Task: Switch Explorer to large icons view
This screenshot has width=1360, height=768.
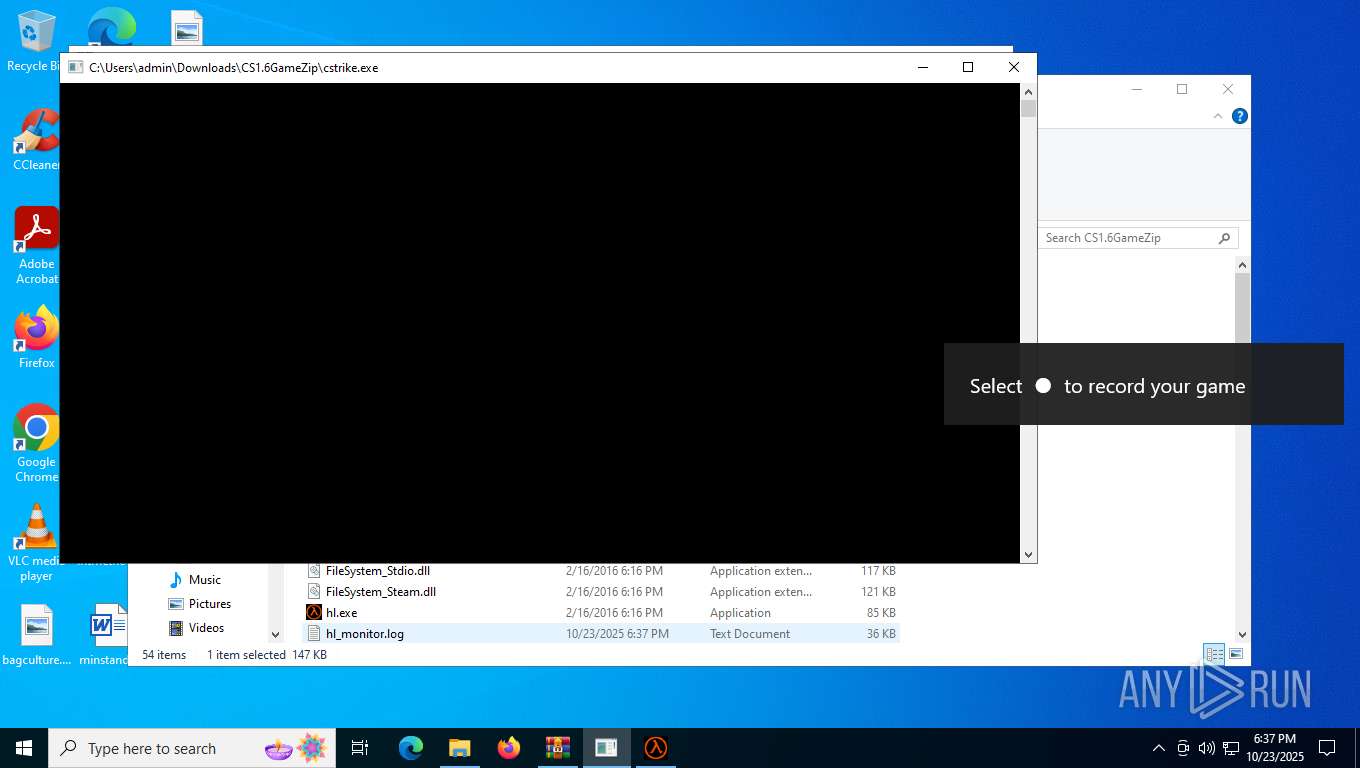Action: (x=1236, y=654)
